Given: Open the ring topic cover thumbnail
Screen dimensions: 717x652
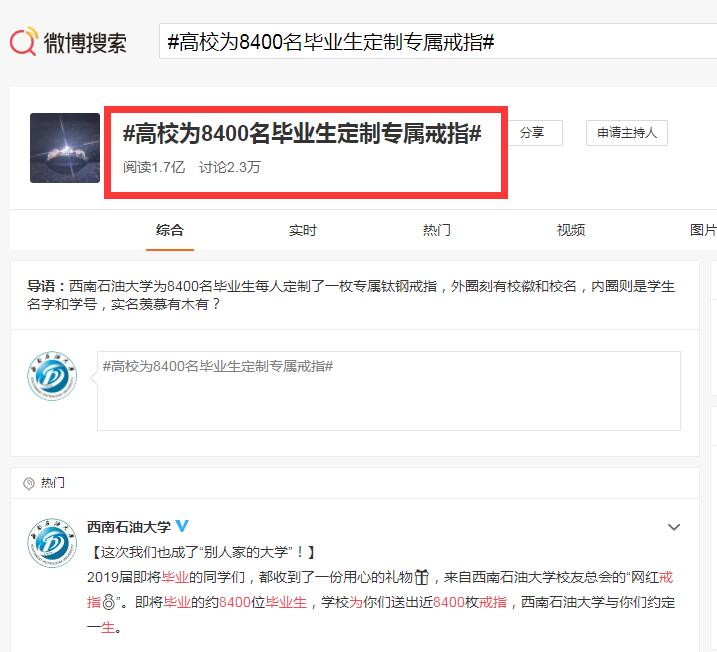Looking at the screenshot, I should pos(65,147).
